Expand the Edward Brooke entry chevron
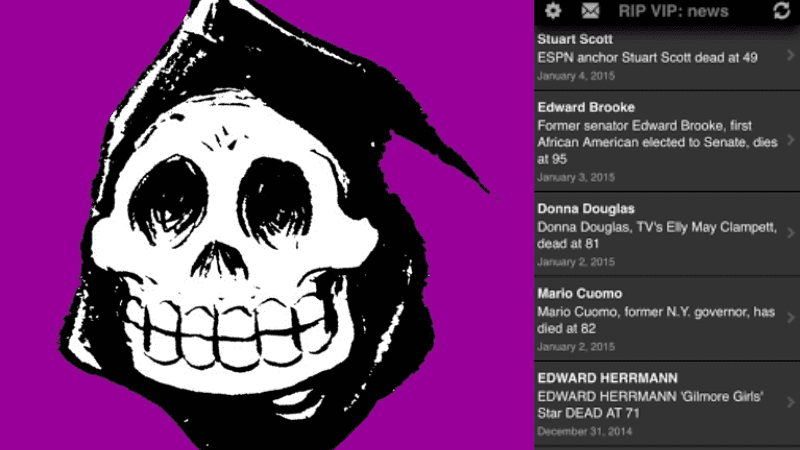The image size is (800, 450). (x=790, y=140)
